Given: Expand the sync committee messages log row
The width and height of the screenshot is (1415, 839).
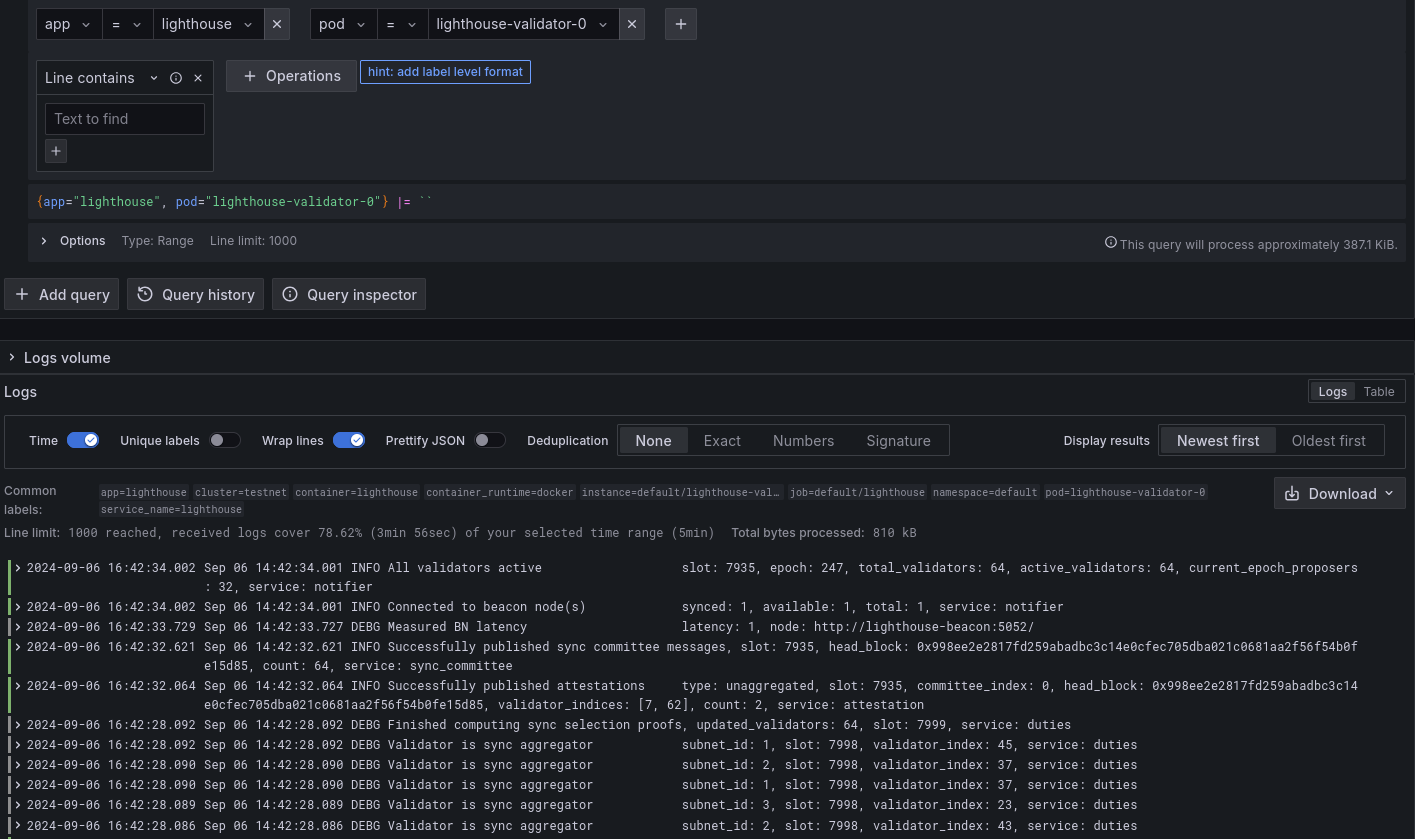Looking at the screenshot, I should click(18, 647).
